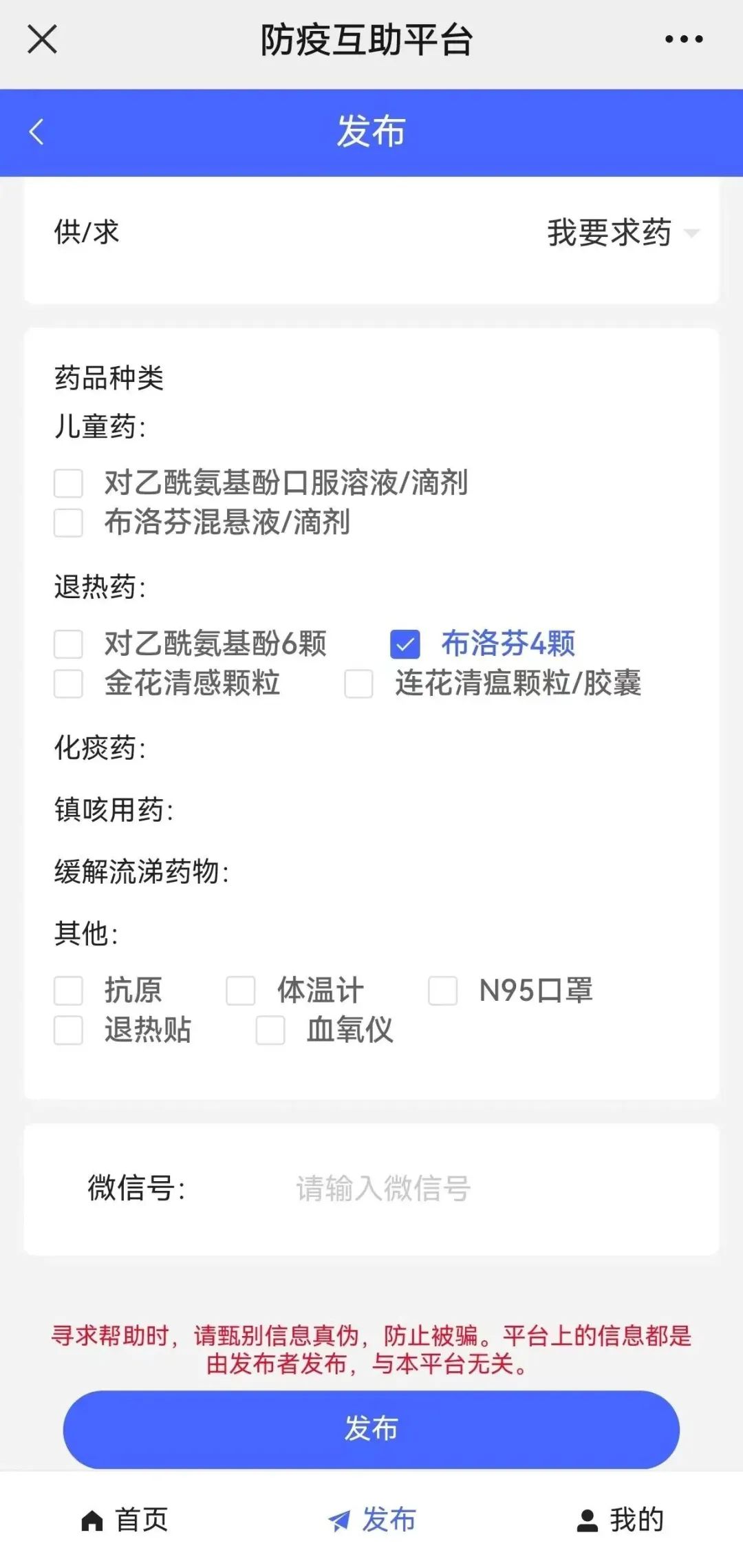743x1568 pixels.
Task: Switch to the 我的 tab label
Action: coord(637,1520)
